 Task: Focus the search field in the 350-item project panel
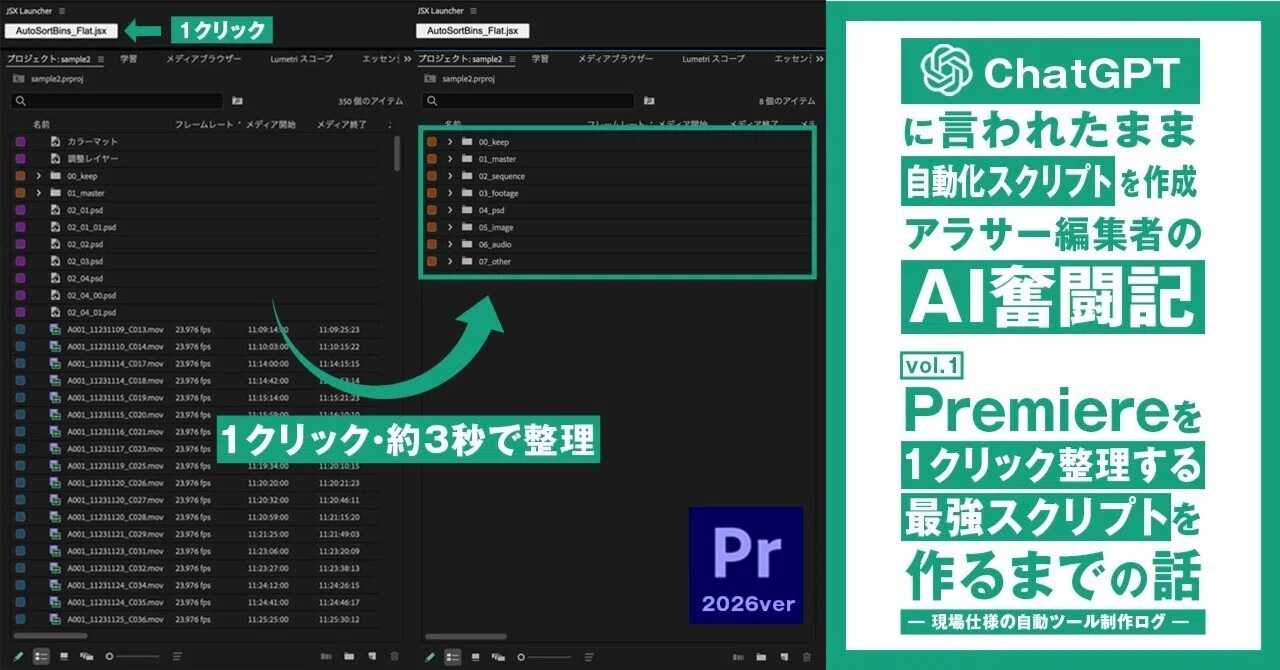tap(118, 101)
